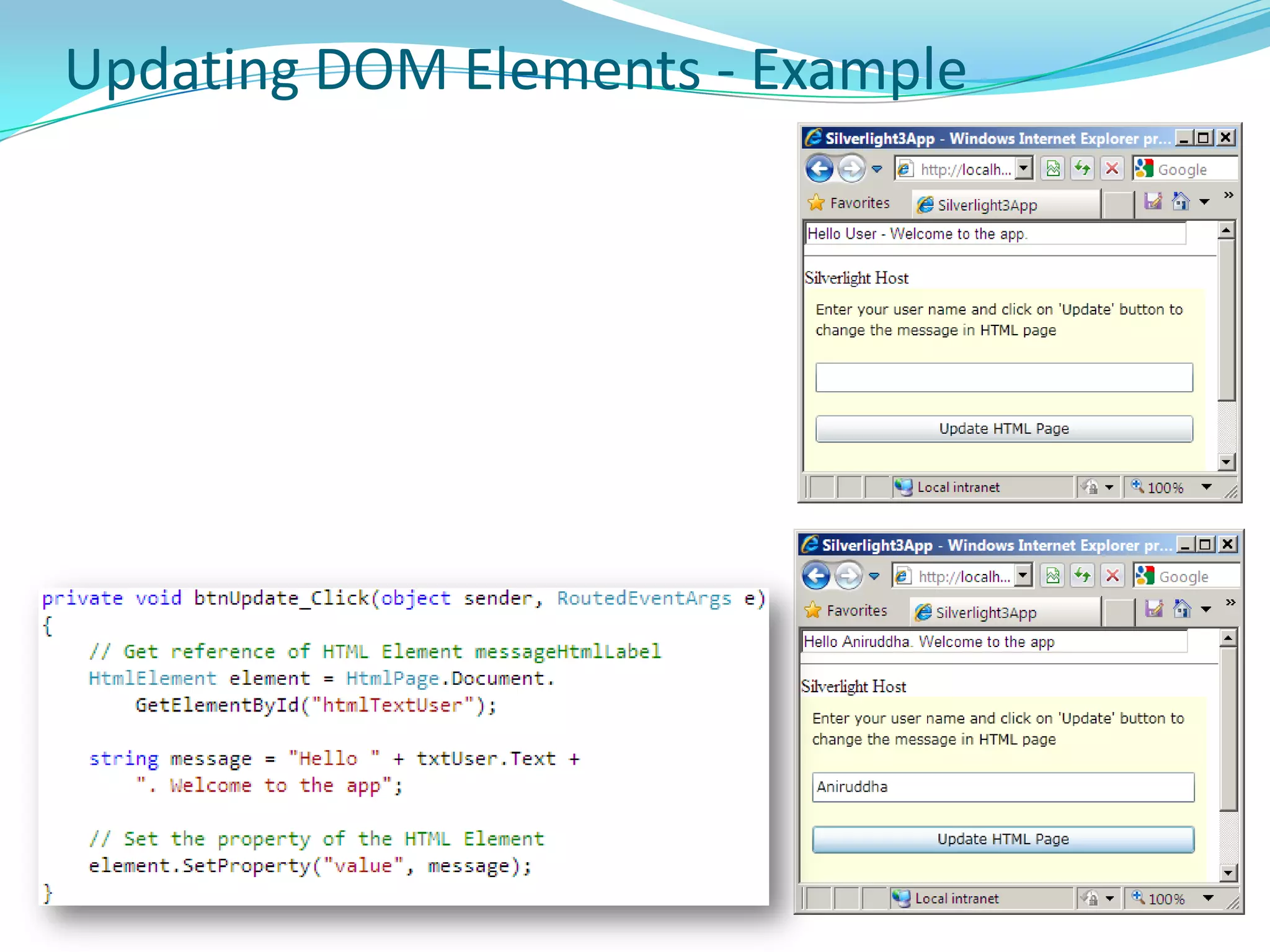Click Favorites star in bottom browser window
This screenshot has height=952, width=1270.
click(x=813, y=610)
